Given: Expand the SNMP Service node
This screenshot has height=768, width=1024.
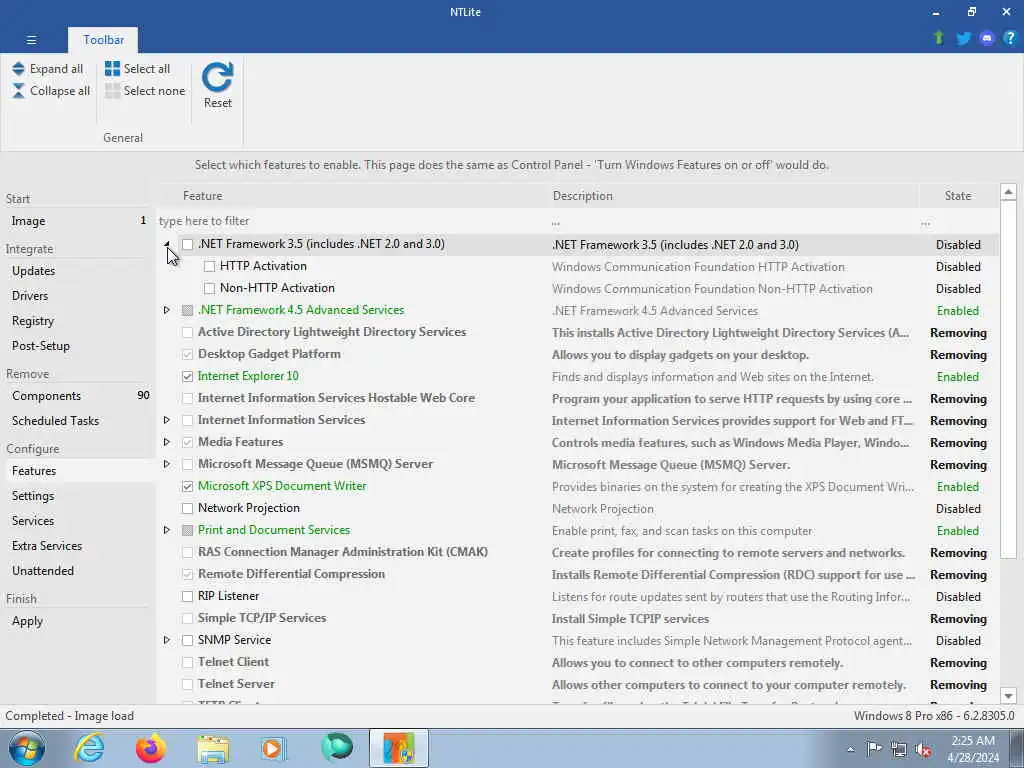Looking at the screenshot, I should pyautogui.click(x=167, y=640).
